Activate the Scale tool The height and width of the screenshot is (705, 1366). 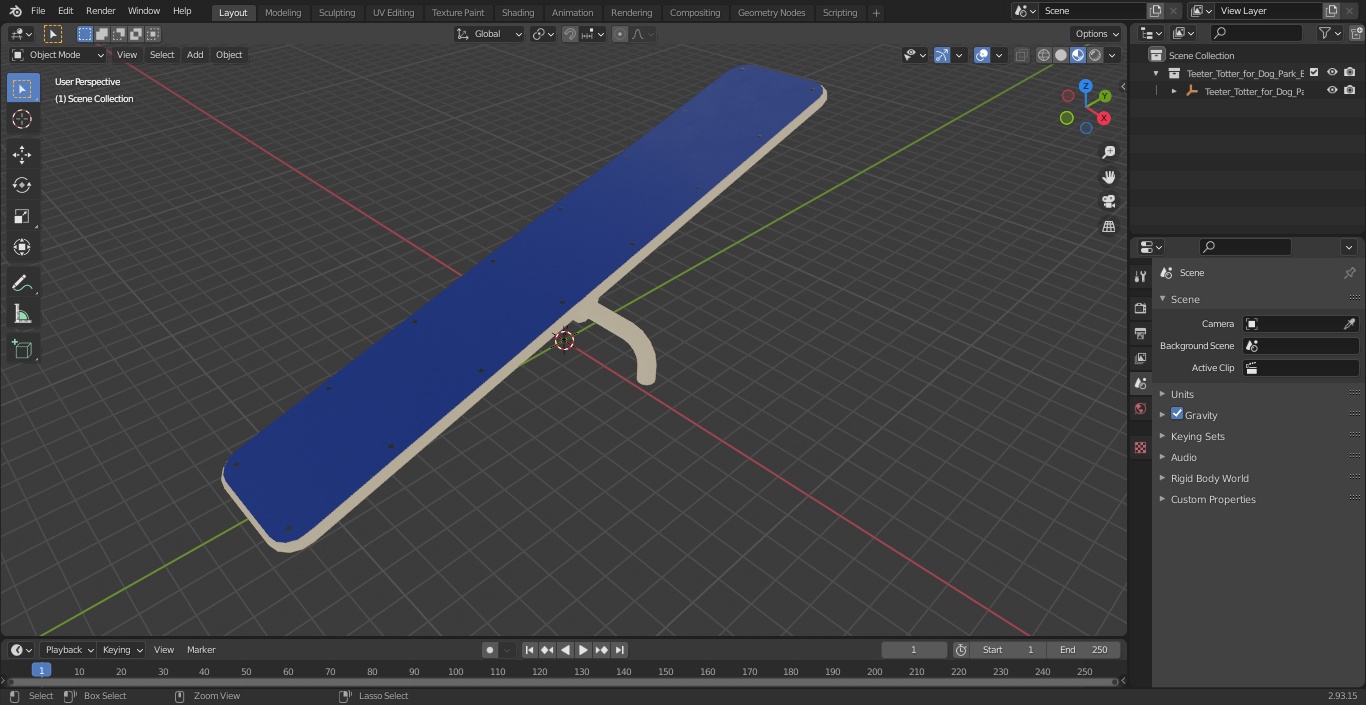coord(22,216)
